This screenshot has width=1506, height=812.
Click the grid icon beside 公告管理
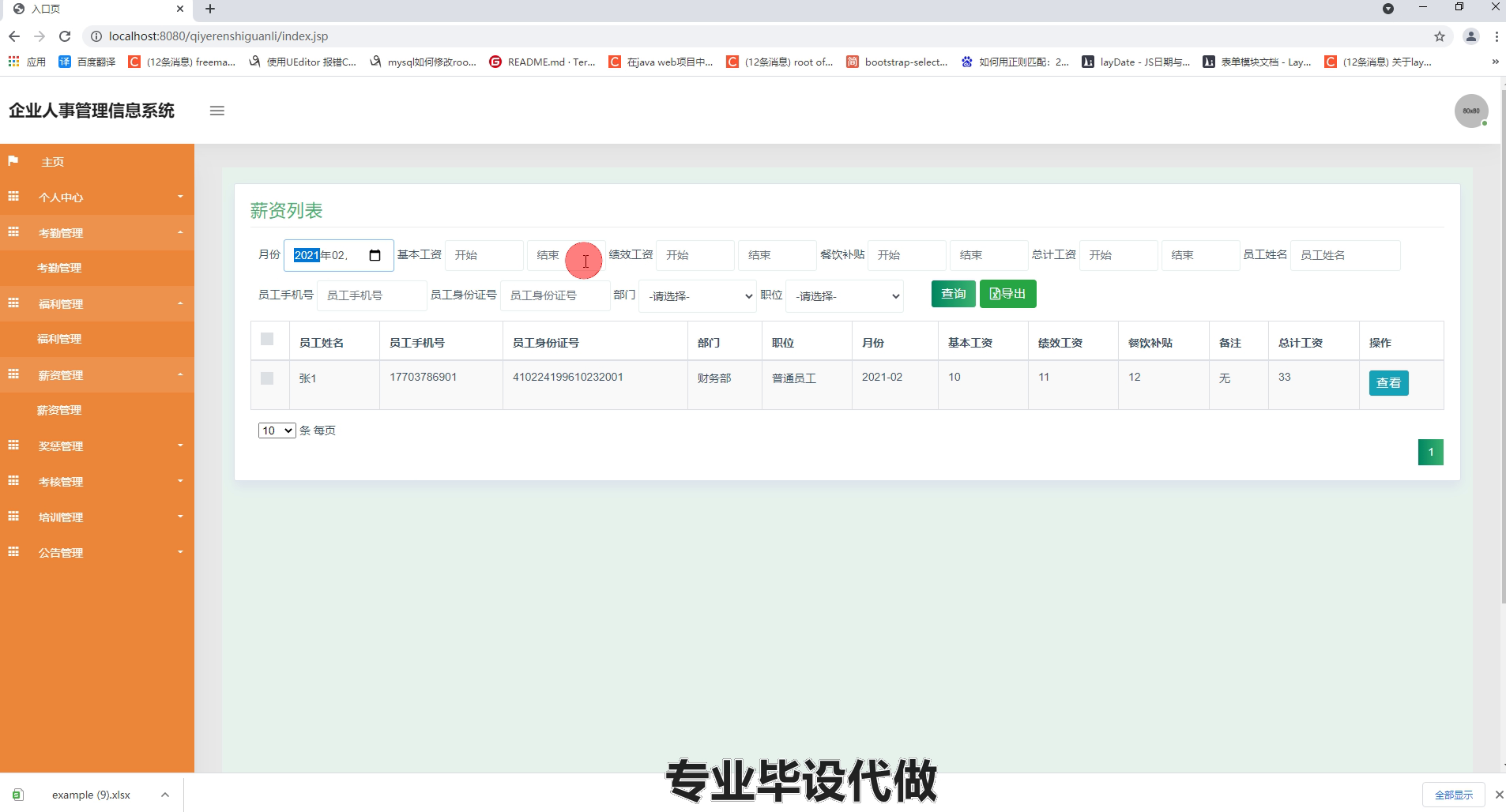tap(13, 552)
